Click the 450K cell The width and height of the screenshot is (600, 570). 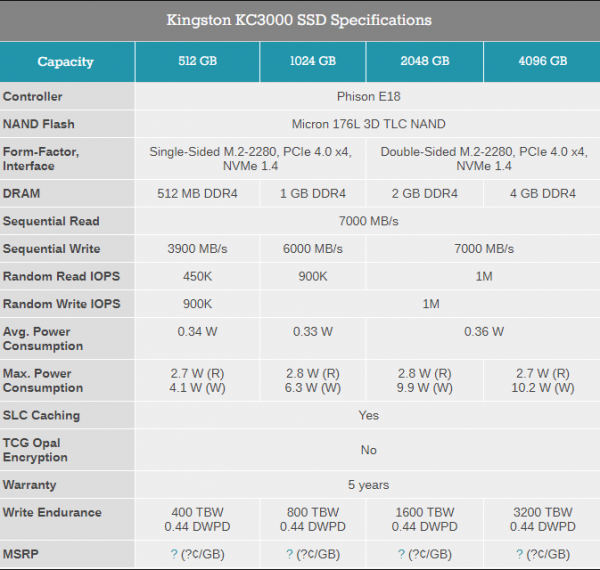[197, 276]
